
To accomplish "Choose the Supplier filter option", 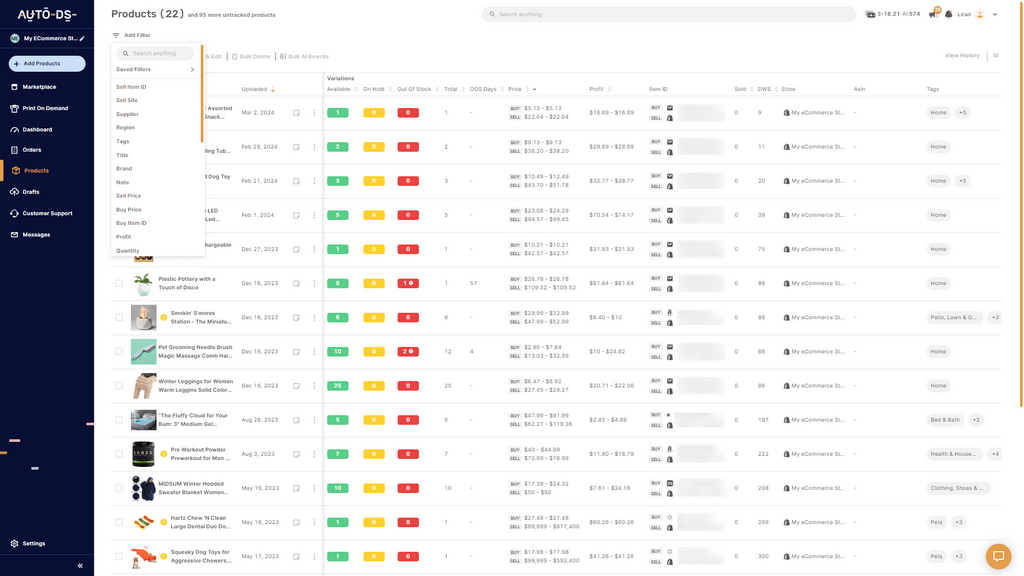I will [x=127, y=114].
